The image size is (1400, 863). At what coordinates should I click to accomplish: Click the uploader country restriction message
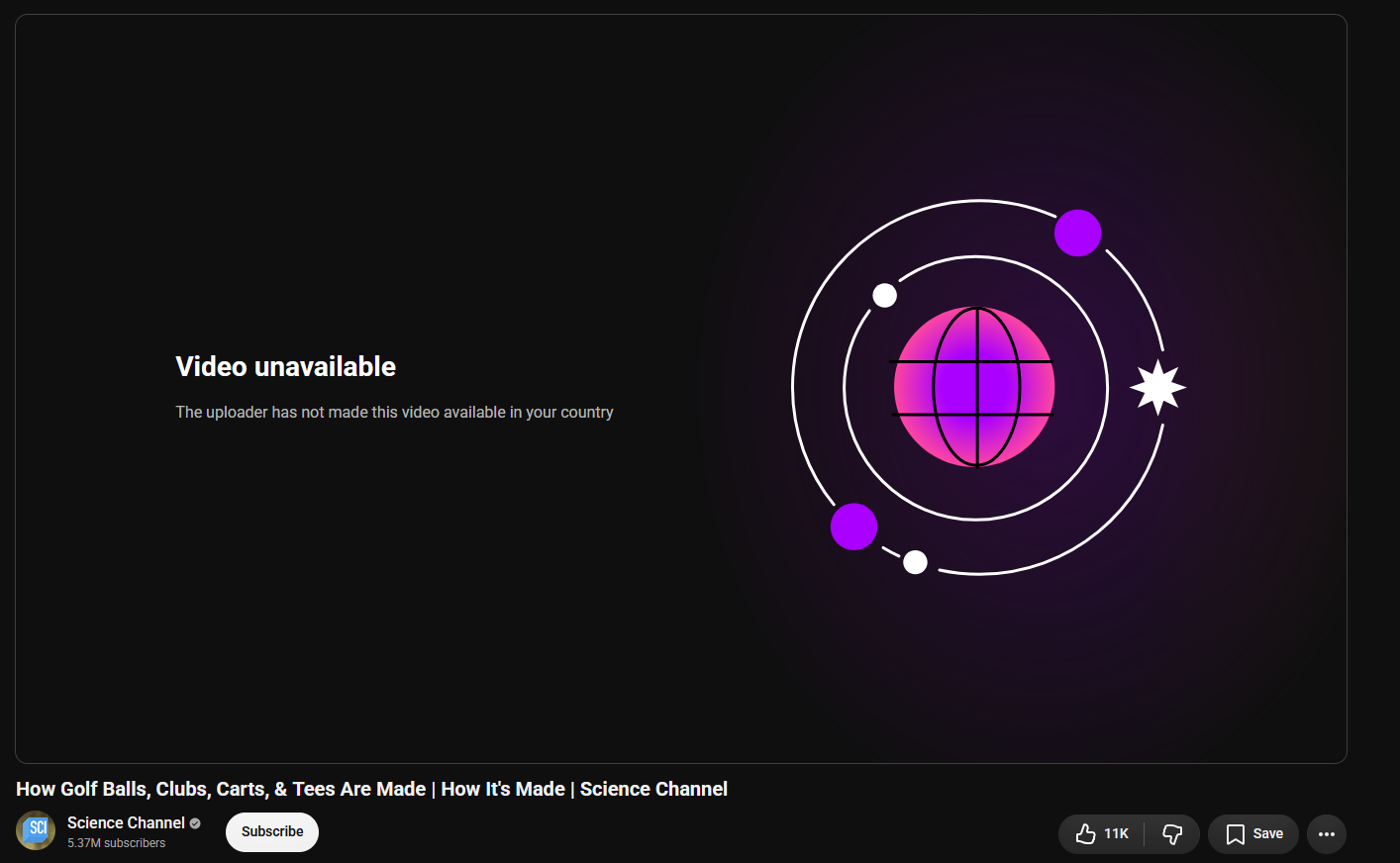tap(394, 412)
